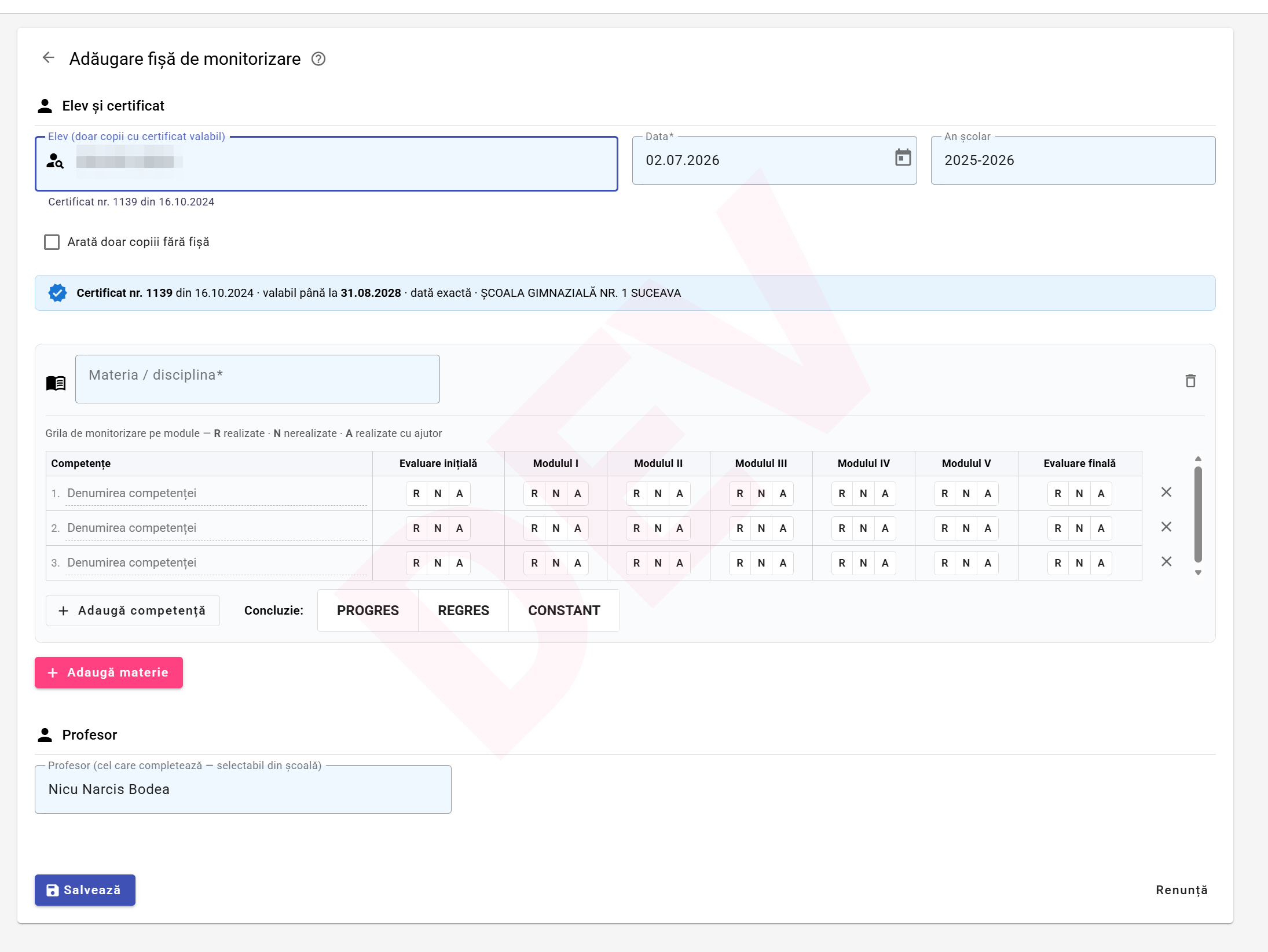Click competence name field in row 2
This screenshot has height=952, width=1268.
click(216, 528)
